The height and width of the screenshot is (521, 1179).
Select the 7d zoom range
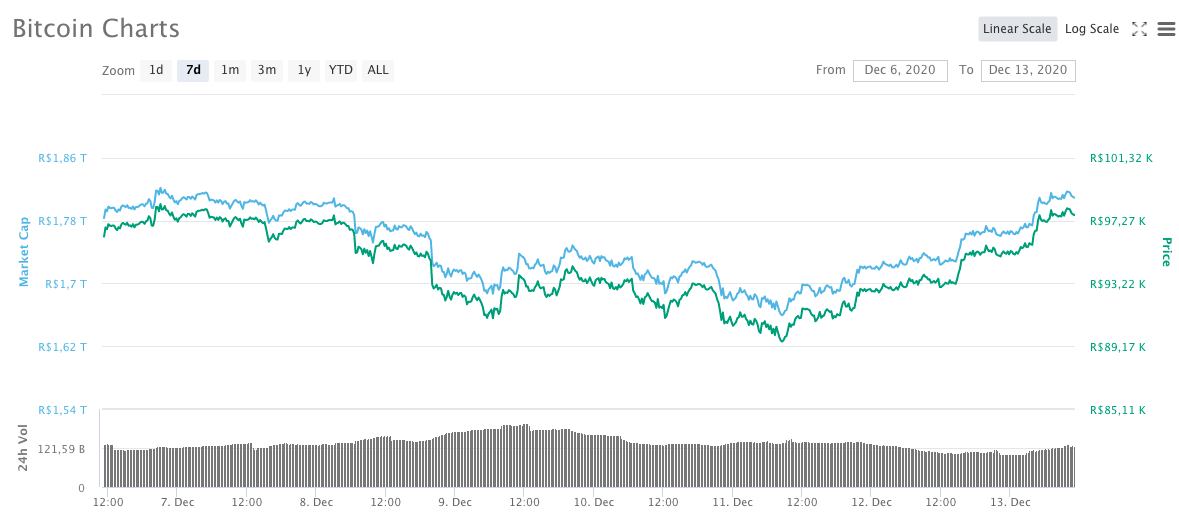(x=193, y=70)
